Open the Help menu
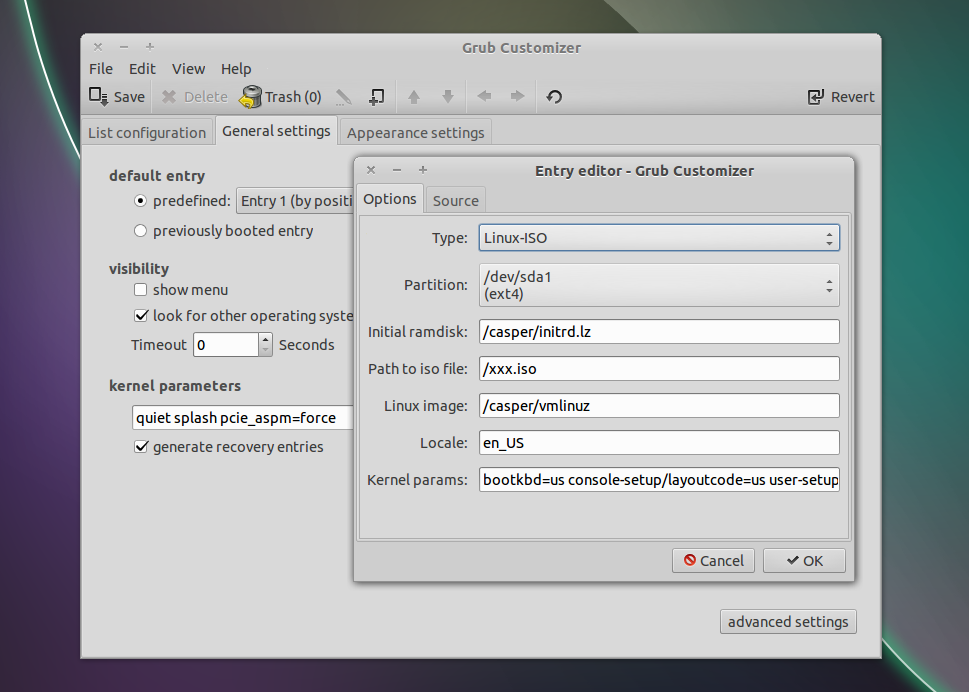Viewport: 969px width, 692px height. pyautogui.click(x=236, y=69)
